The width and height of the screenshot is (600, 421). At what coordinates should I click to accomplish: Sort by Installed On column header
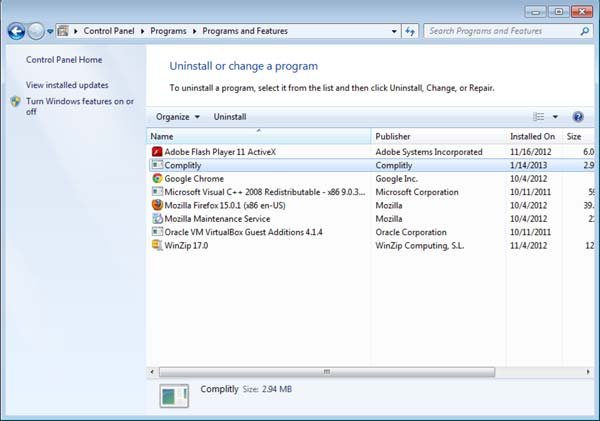(534, 136)
